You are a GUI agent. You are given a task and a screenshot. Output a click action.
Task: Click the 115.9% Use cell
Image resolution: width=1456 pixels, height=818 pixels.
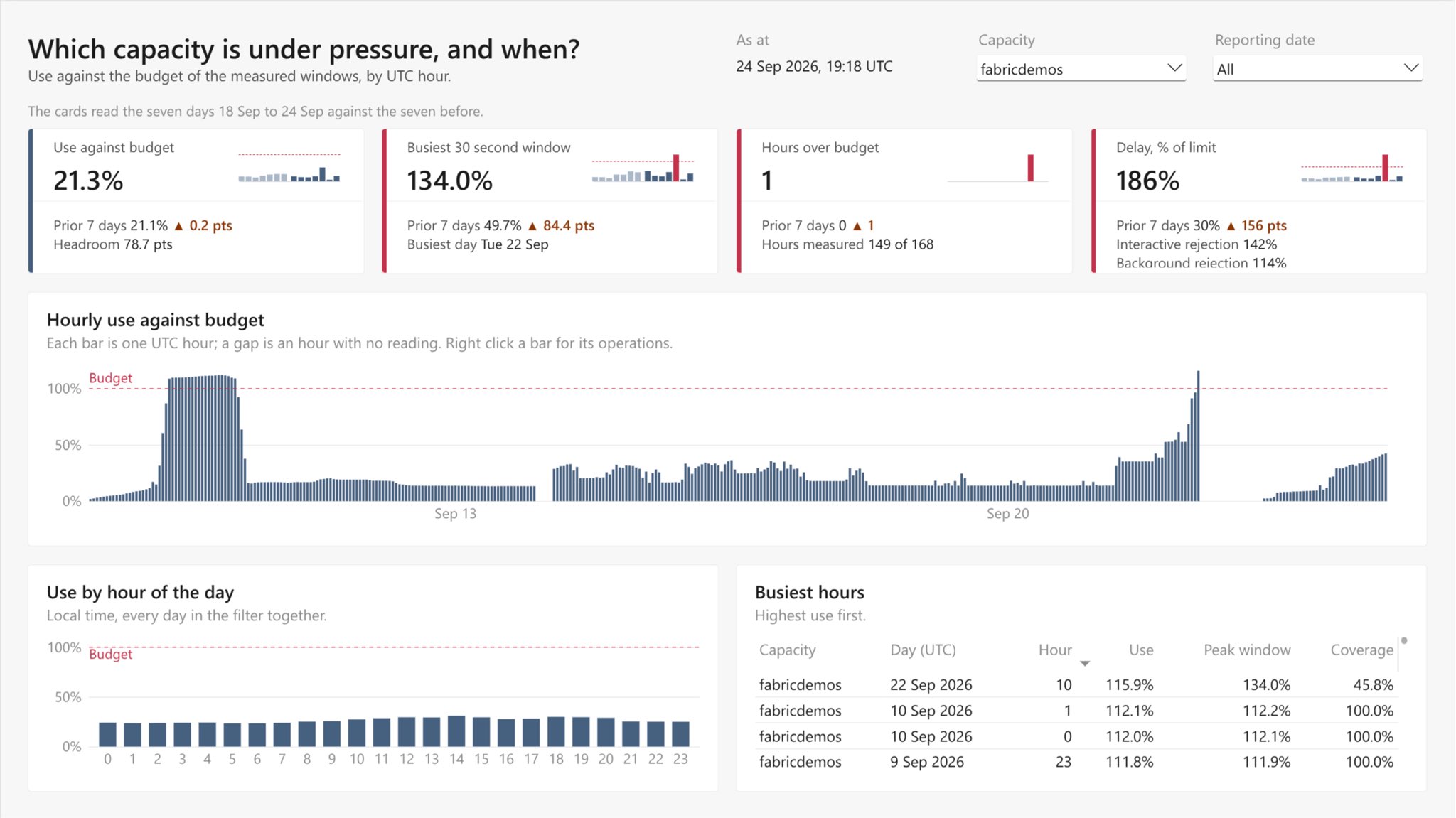1130,684
